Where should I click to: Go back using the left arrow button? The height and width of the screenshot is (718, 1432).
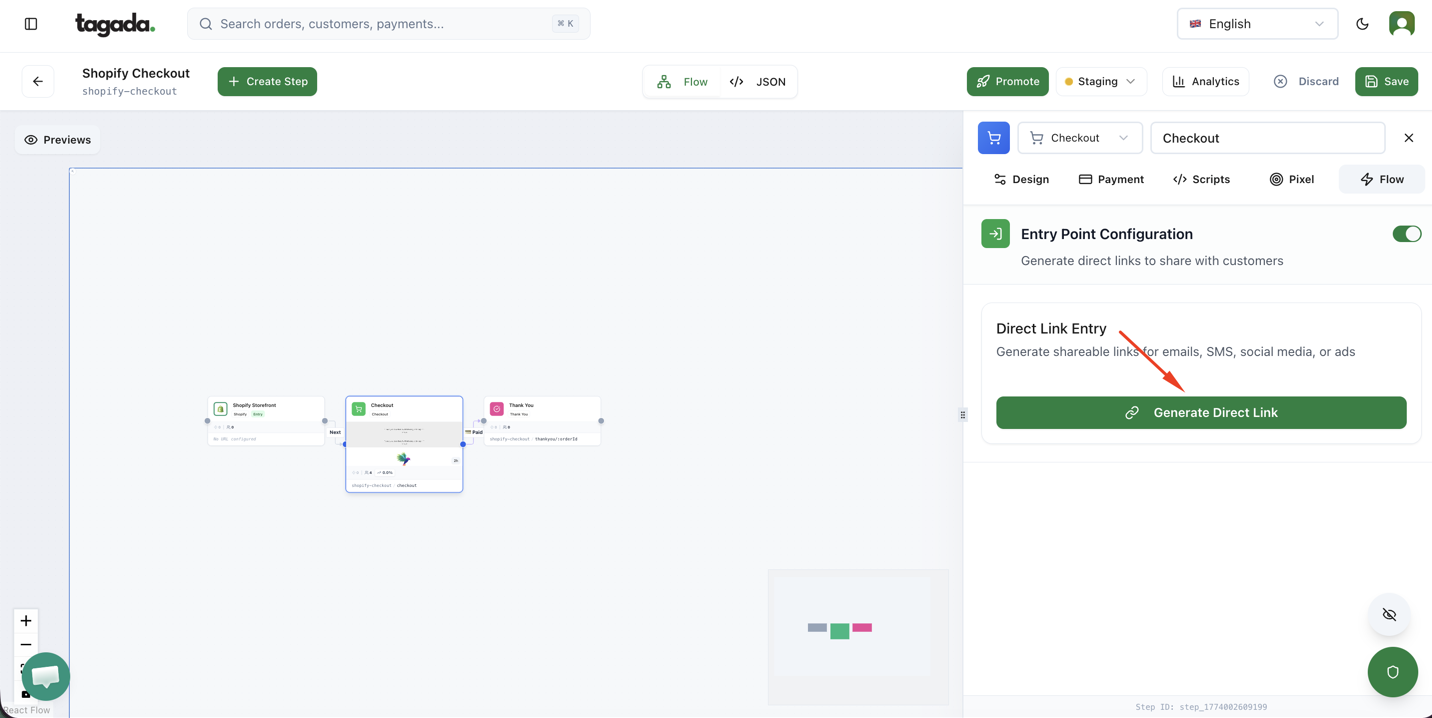point(38,82)
